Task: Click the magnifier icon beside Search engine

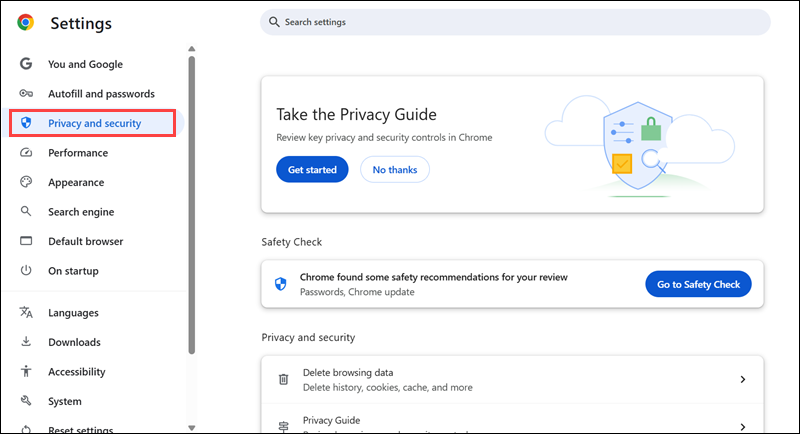Action: pos(26,211)
